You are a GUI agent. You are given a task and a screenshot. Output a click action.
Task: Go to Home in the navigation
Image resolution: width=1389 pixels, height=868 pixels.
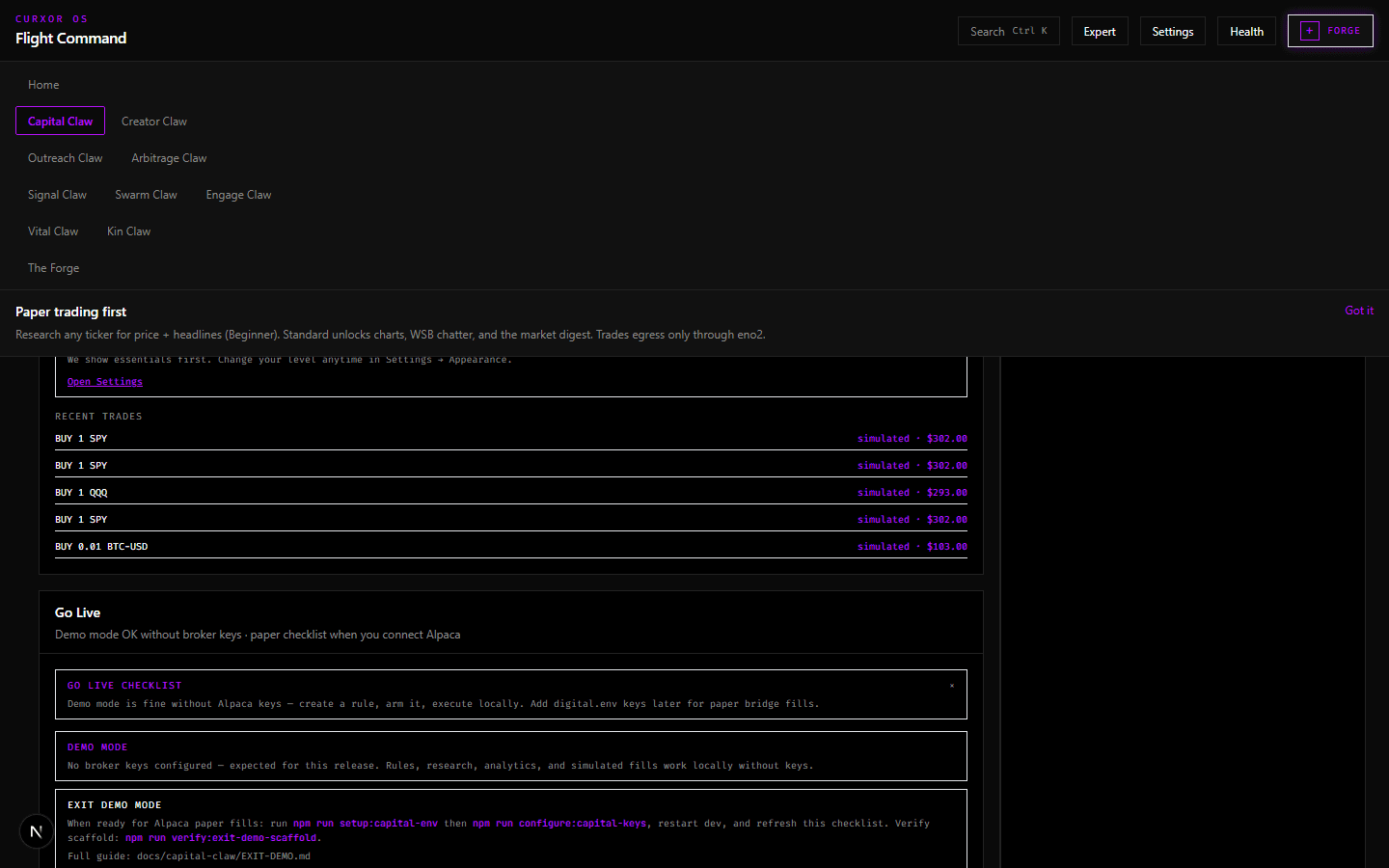[43, 85]
